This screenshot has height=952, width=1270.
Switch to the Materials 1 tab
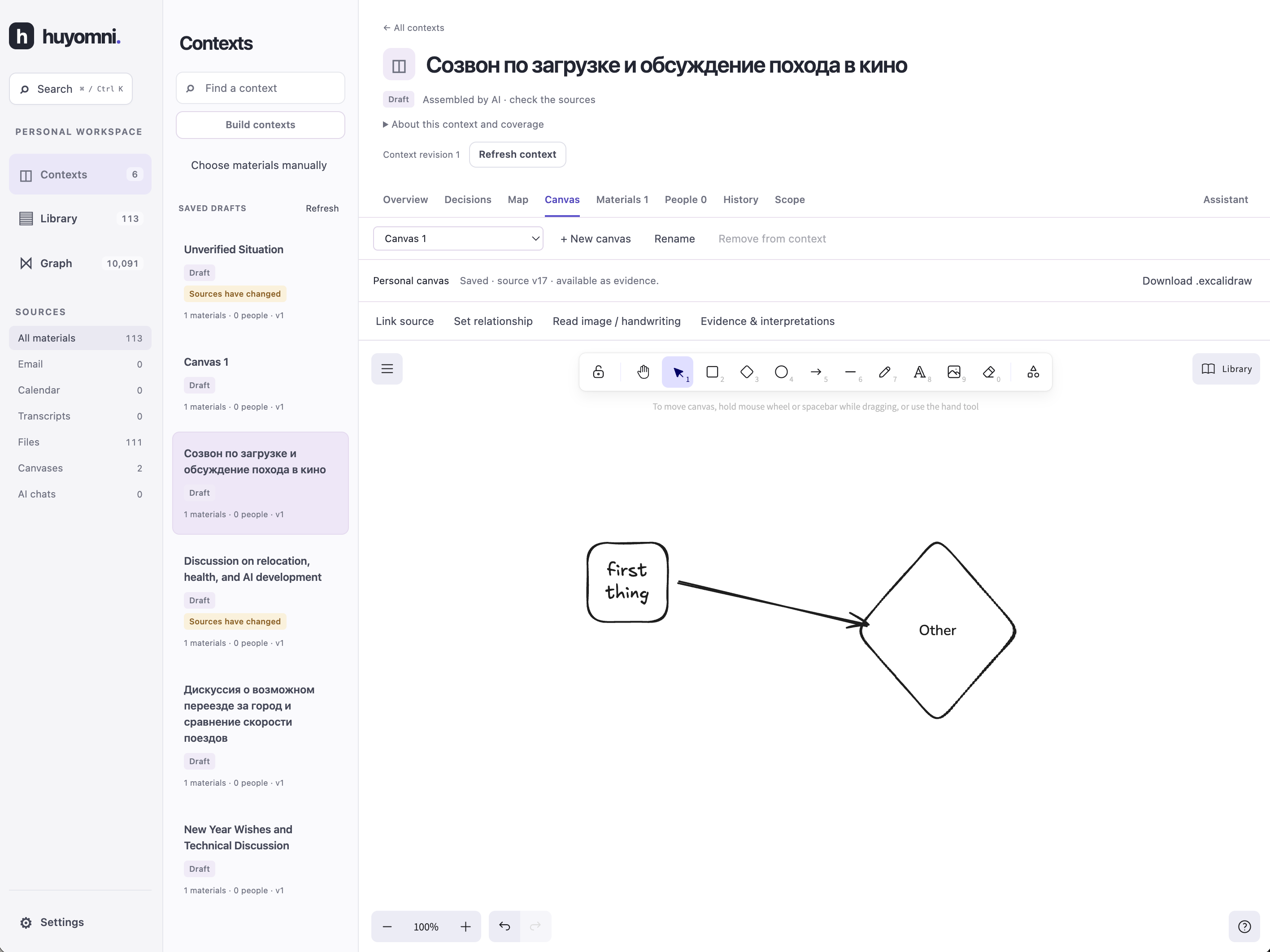tap(622, 200)
